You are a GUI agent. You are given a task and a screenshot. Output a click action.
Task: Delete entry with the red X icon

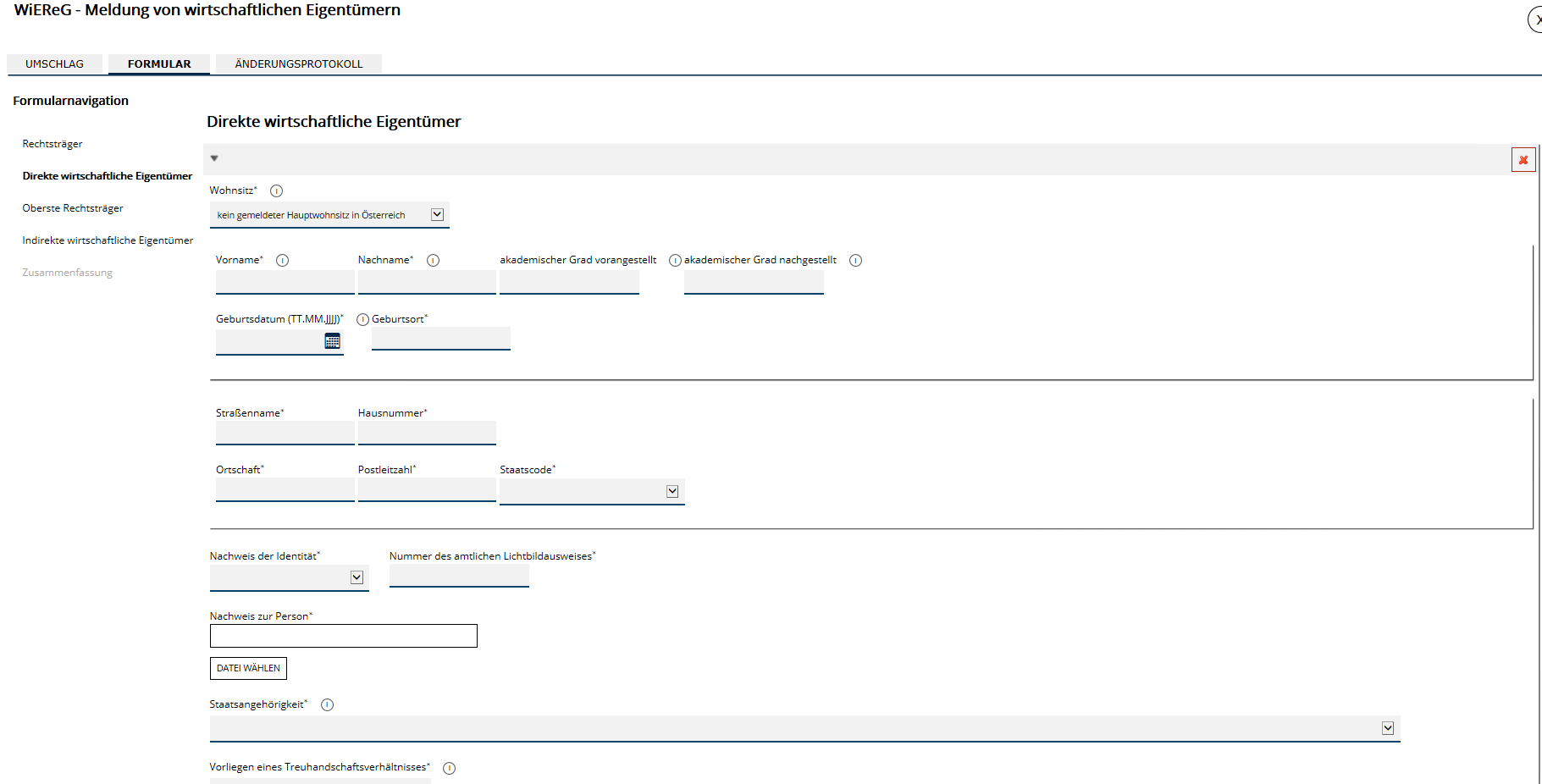tap(1523, 160)
